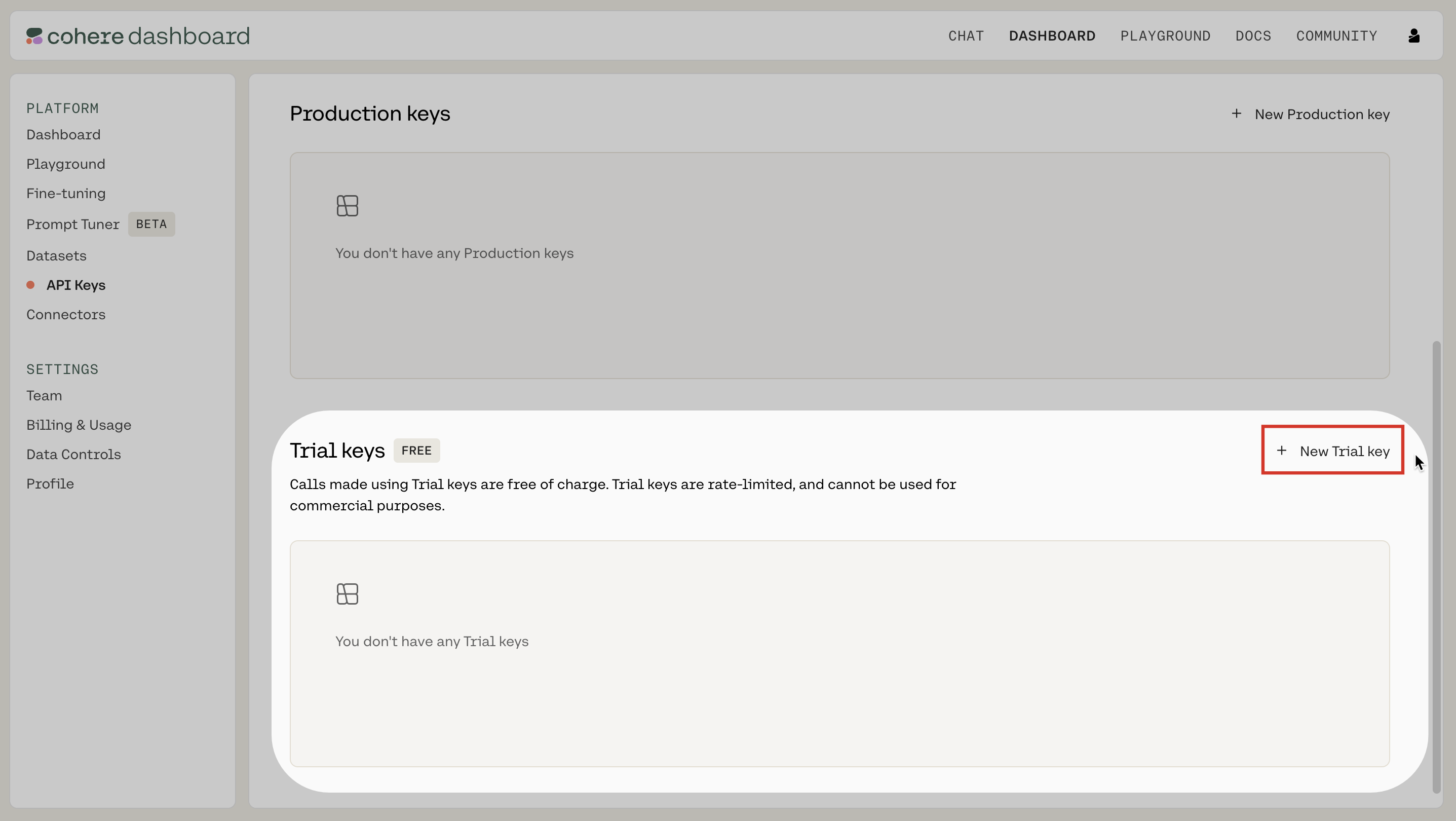The width and height of the screenshot is (1456, 821).
Task: Click the grid icon in Production keys box
Action: 347,206
